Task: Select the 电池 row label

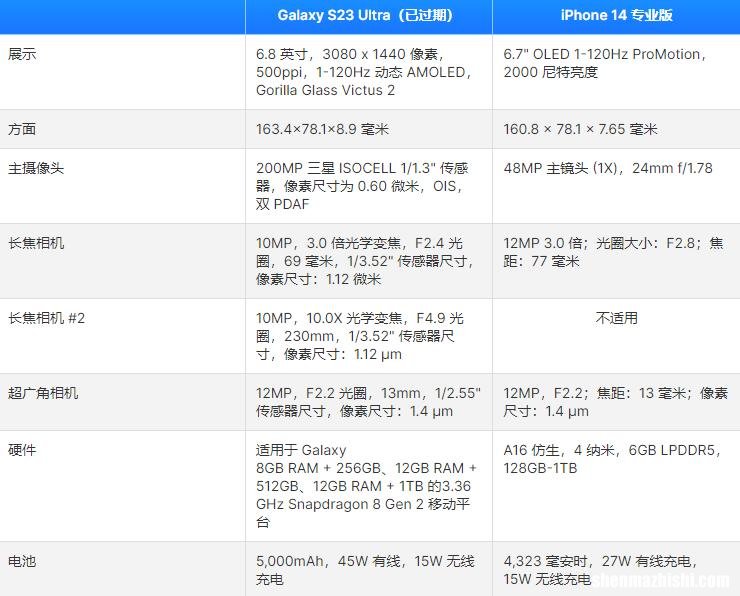Action: 22,562
